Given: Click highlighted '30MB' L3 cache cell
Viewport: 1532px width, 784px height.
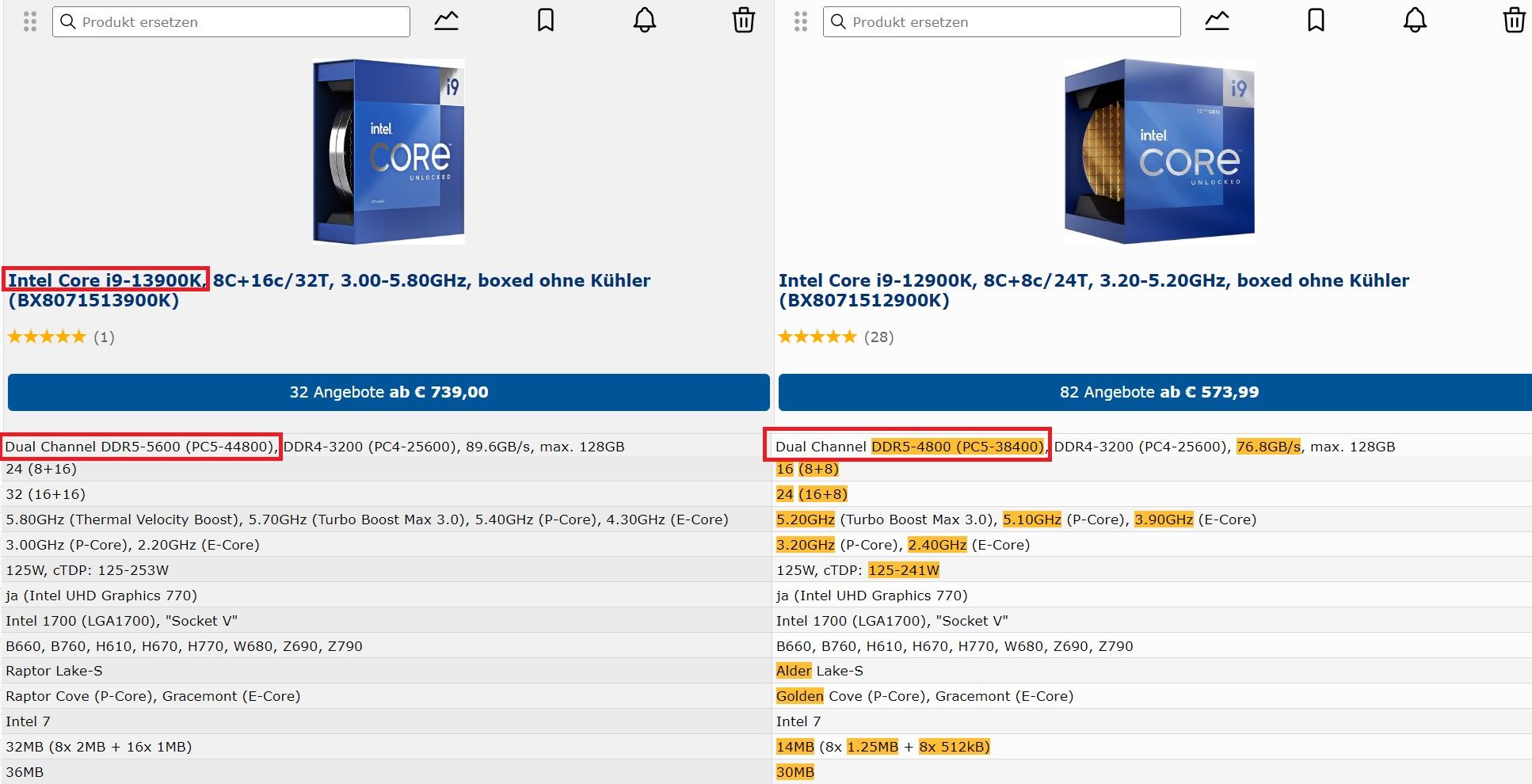Looking at the screenshot, I should pyautogui.click(x=795, y=772).
